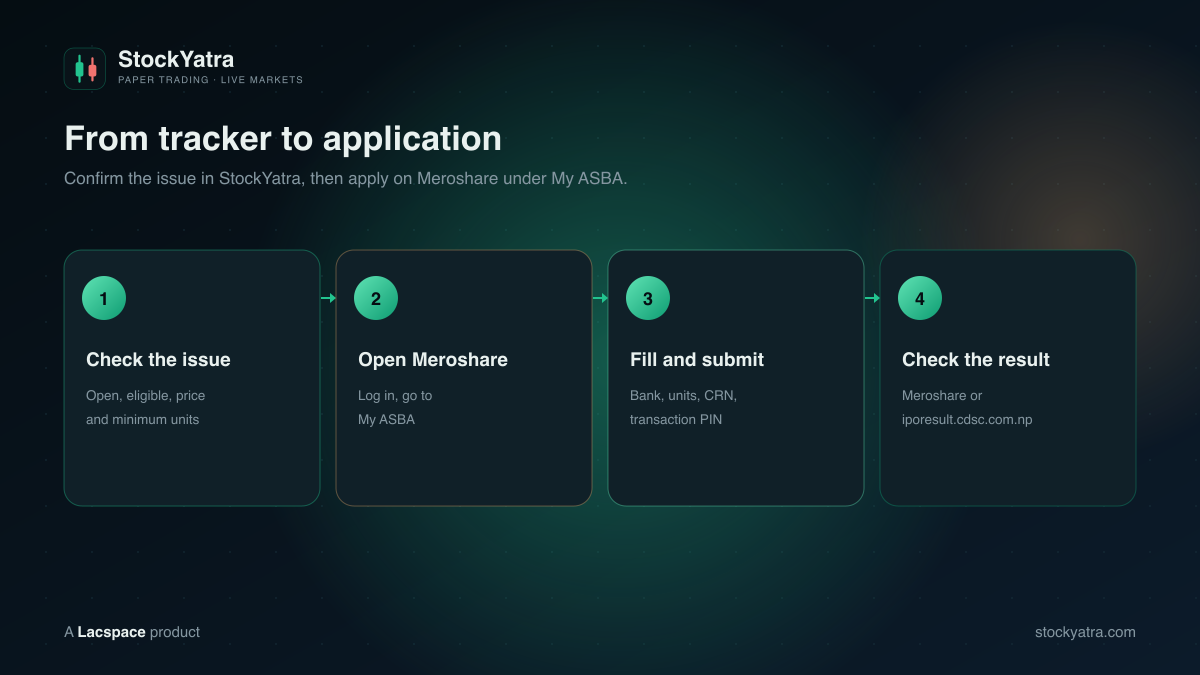This screenshot has height=675, width=1200.
Task: Click the 'Meroshare or' text
Action: [942, 396]
